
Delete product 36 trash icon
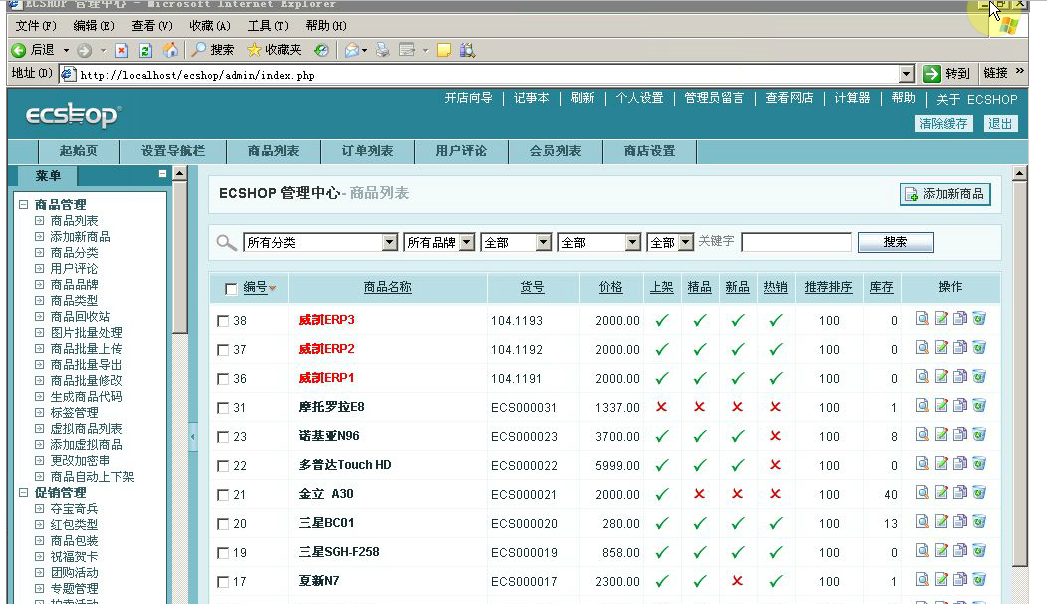pos(979,376)
